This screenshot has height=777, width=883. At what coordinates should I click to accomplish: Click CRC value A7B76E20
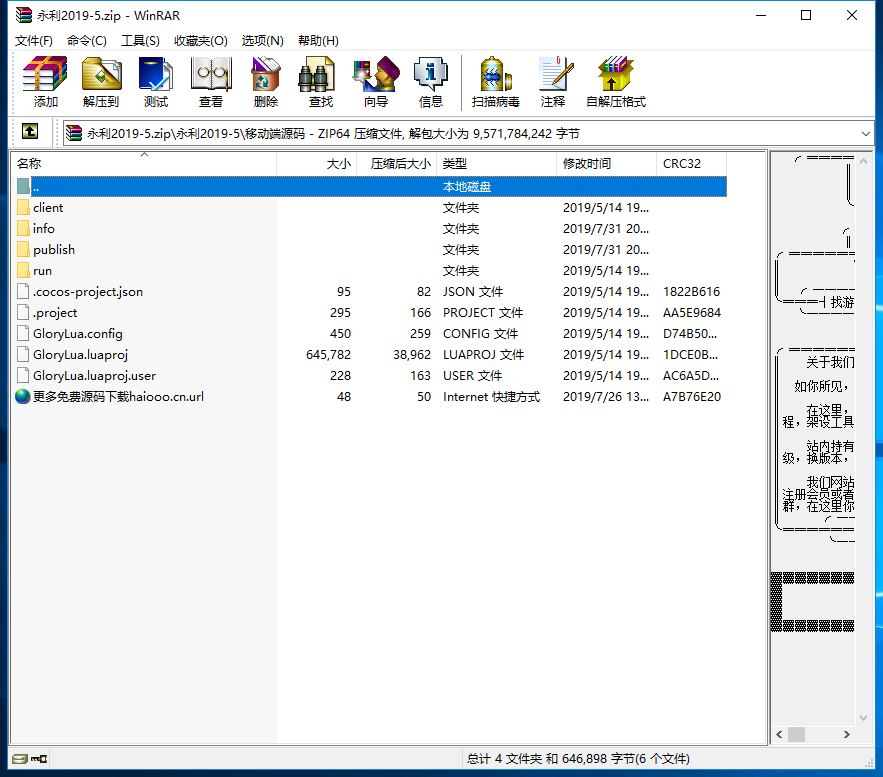(x=692, y=396)
